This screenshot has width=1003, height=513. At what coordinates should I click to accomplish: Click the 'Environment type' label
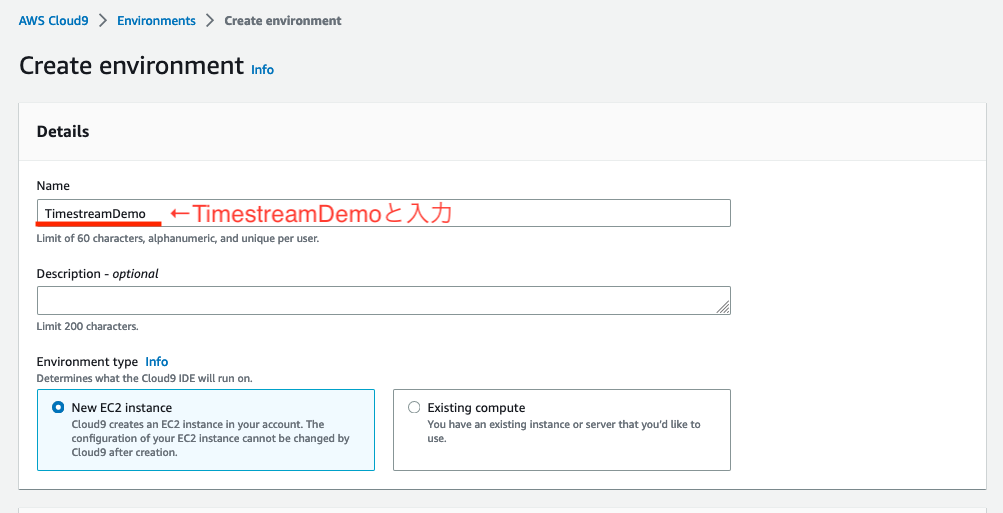(87, 361)
